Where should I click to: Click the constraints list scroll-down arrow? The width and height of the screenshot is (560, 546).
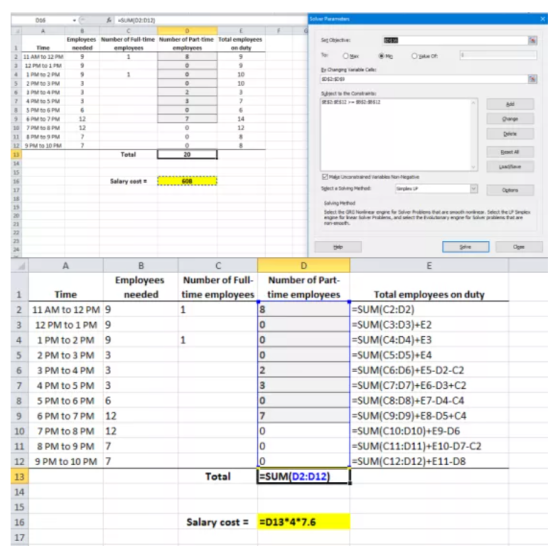point(474,167)
